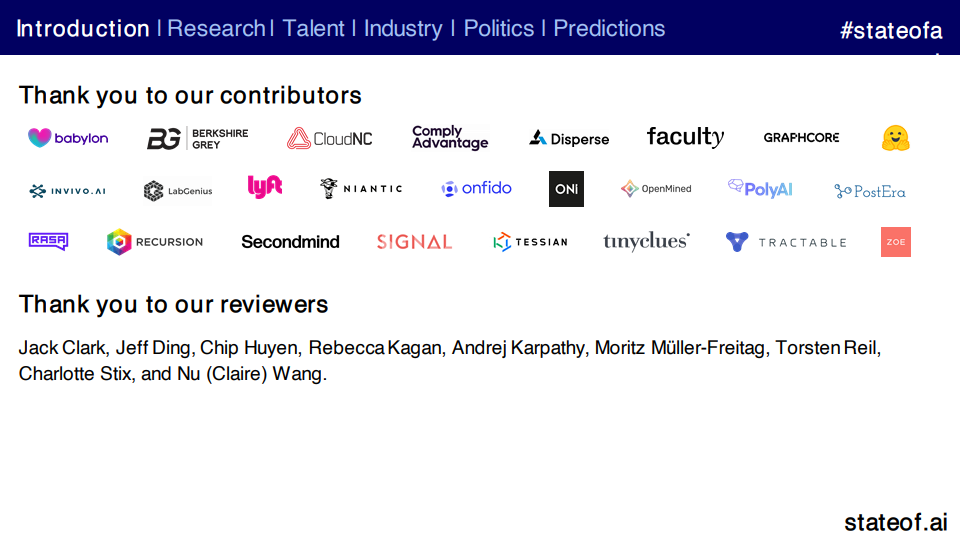Click the #stateofai hashtag in header
The width and height of the screenshot is (960, 540).
[x=891, y=31]
